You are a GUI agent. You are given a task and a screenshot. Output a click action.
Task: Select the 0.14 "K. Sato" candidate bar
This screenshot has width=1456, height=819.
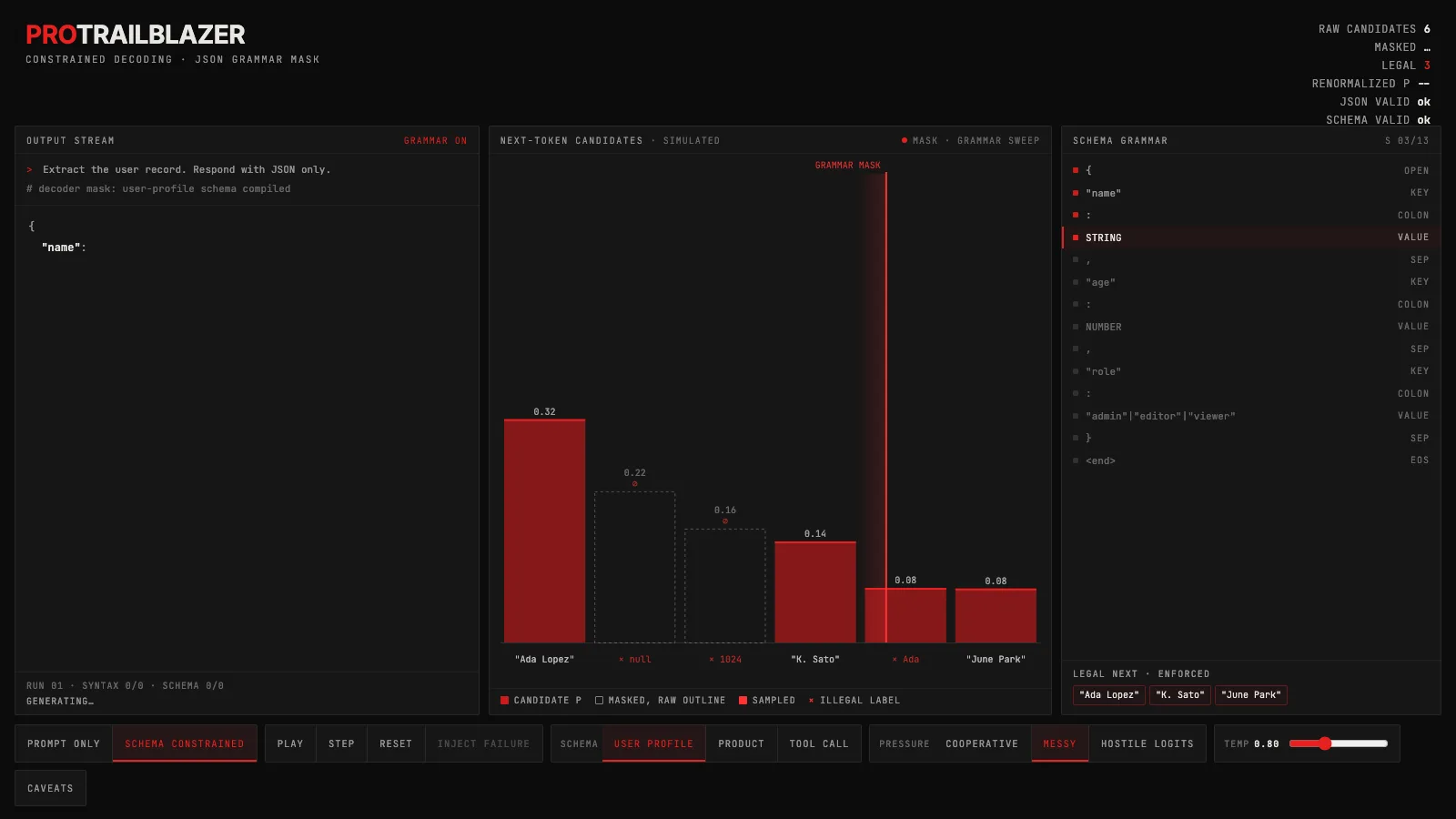point(815,591)
